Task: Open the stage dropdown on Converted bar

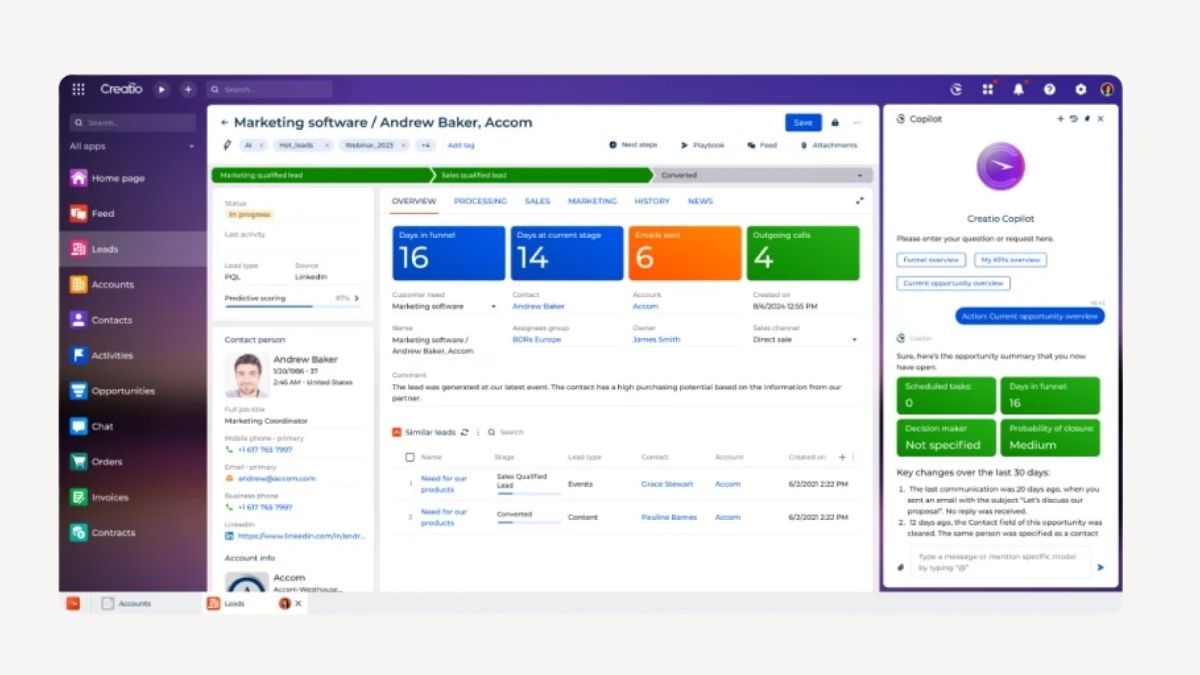Action: 859,175
